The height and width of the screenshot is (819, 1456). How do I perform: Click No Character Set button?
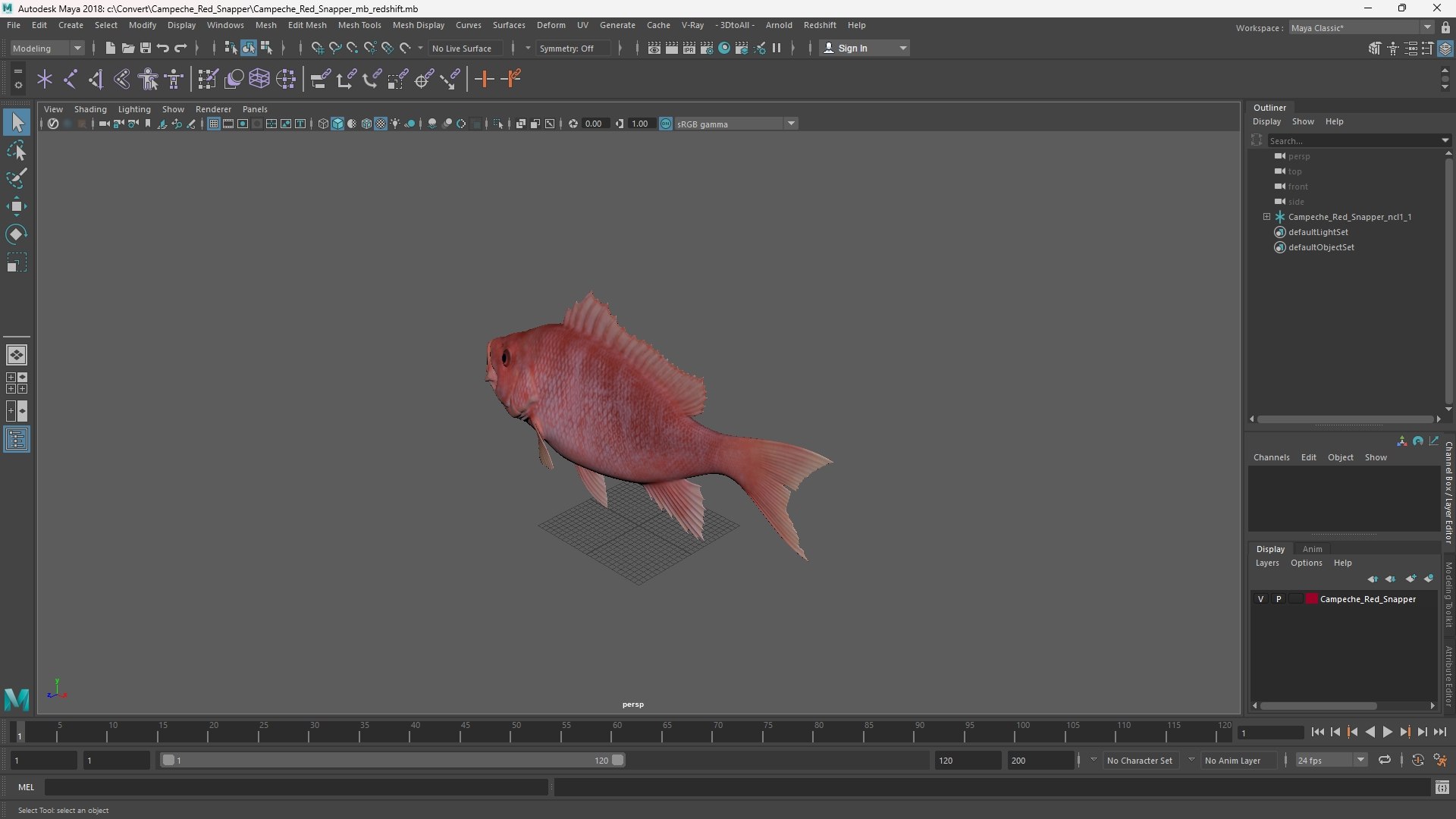tap(1139, 760)
